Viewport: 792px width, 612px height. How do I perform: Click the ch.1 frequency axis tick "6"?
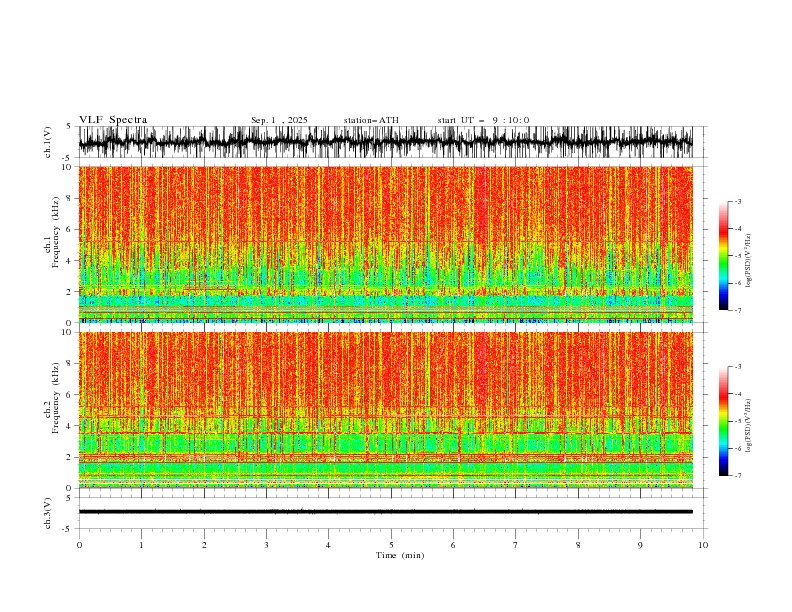click(x=69, y=230)
